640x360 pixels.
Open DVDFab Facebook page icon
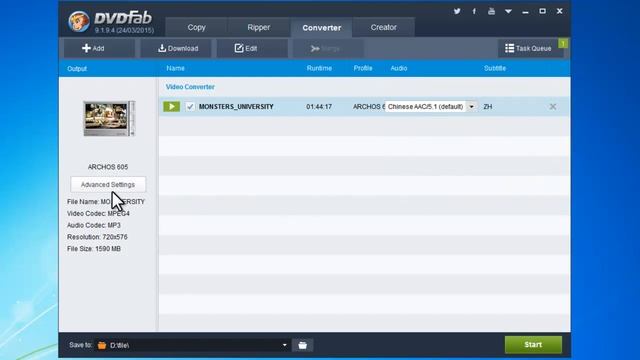474,11
